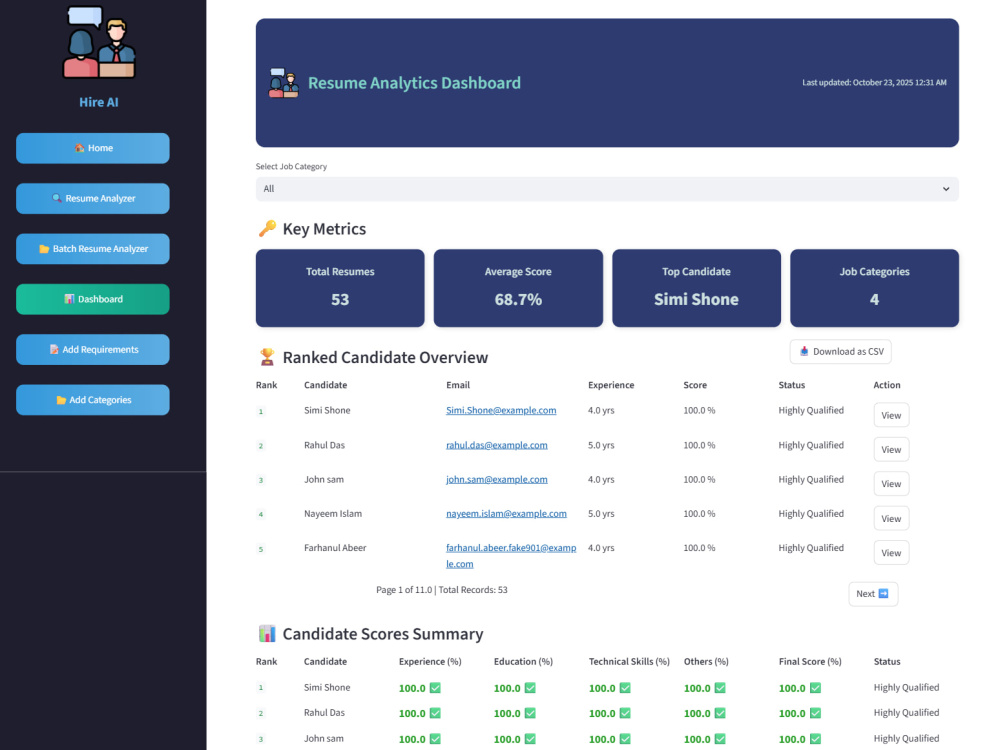Image resolution: width=1000 pixels, height=750 pixels.
Task: Click Simi Shone's Technical Skills green checkmark
Action: (x=625, y=688)
